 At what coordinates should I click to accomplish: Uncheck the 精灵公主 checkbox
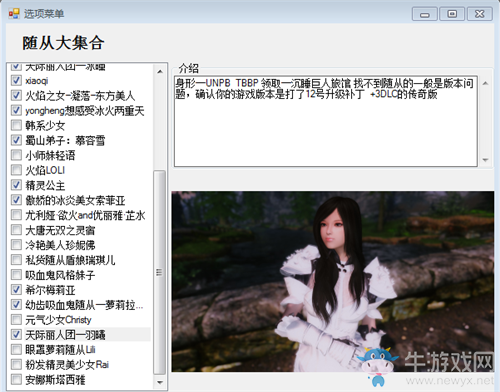pyautogui.click(x=16, y=184)
